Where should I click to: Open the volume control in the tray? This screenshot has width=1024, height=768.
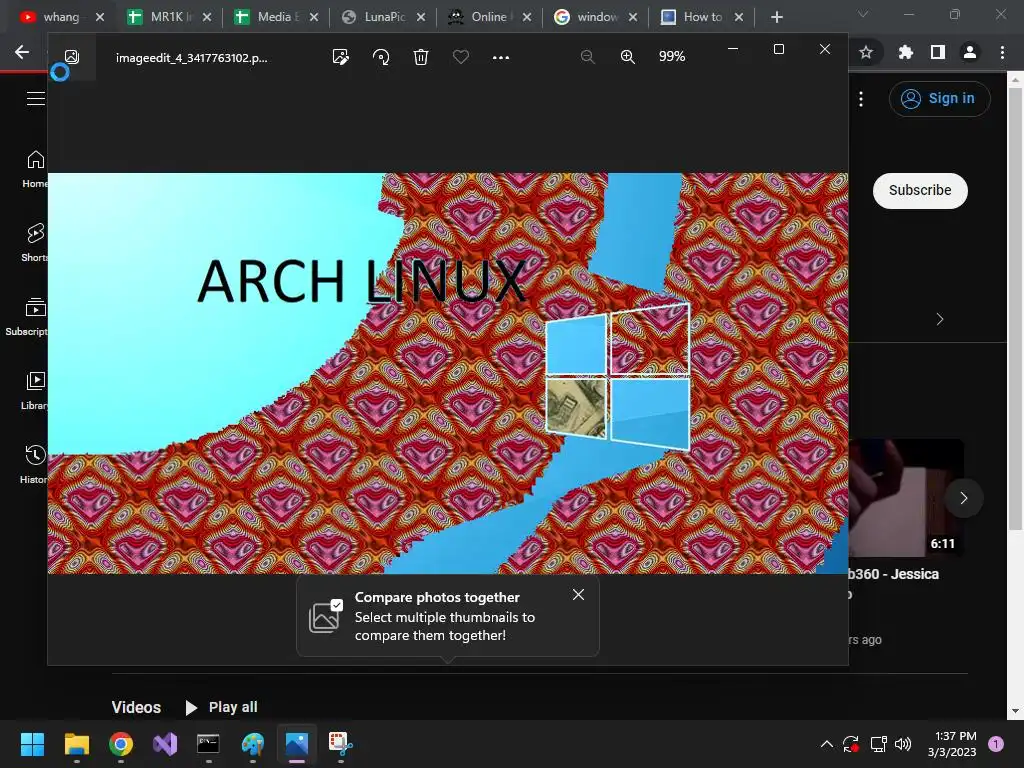(x=903, y=744)
